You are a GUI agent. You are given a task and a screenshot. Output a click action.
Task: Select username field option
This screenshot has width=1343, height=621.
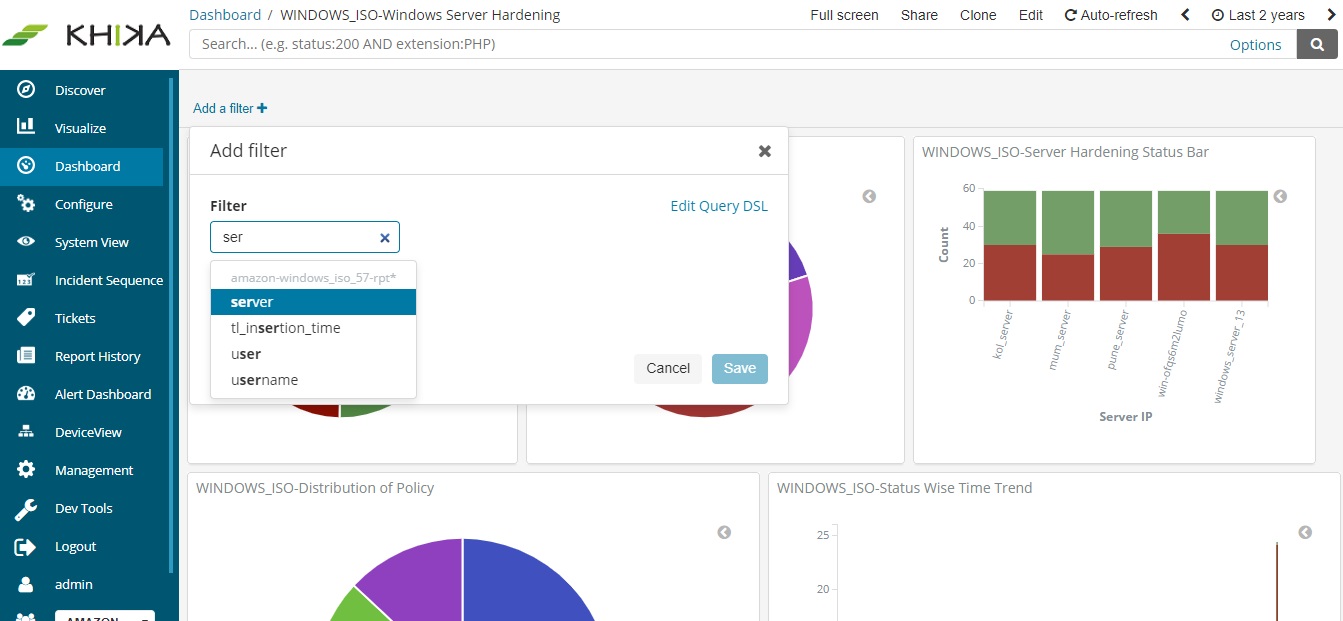click(313, 380)
